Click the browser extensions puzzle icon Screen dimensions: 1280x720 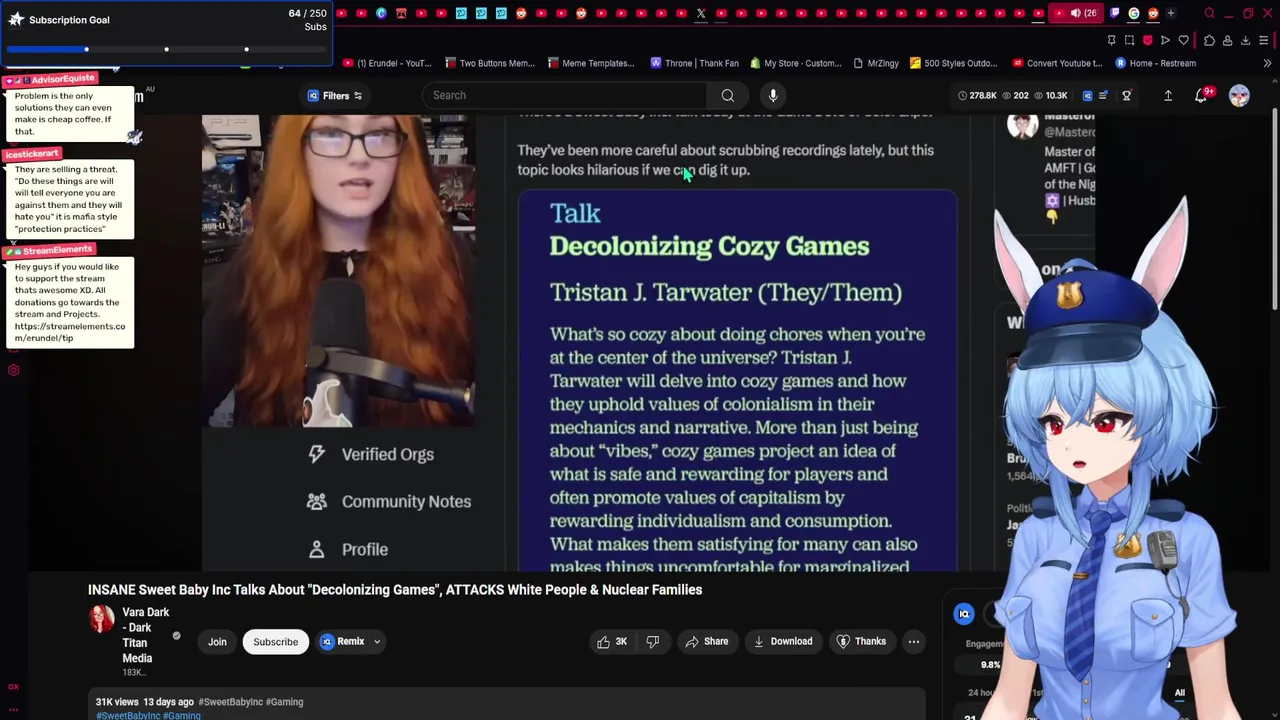point(1209,40)
